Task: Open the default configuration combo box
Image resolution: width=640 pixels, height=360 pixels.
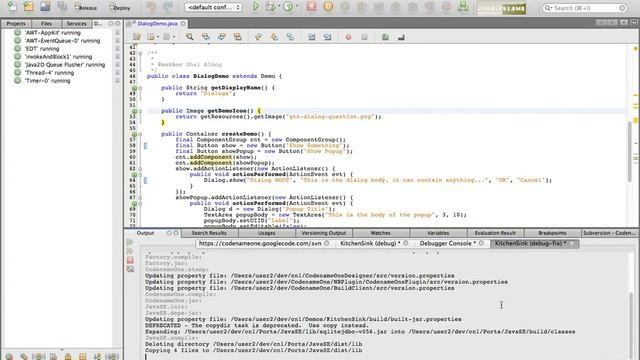Action: 213,7
